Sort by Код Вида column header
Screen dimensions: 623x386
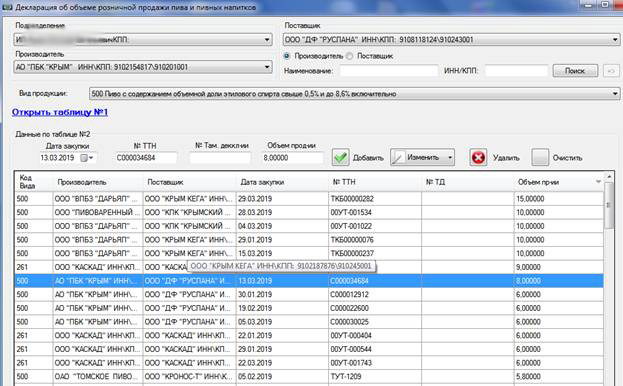click(33, 182)
